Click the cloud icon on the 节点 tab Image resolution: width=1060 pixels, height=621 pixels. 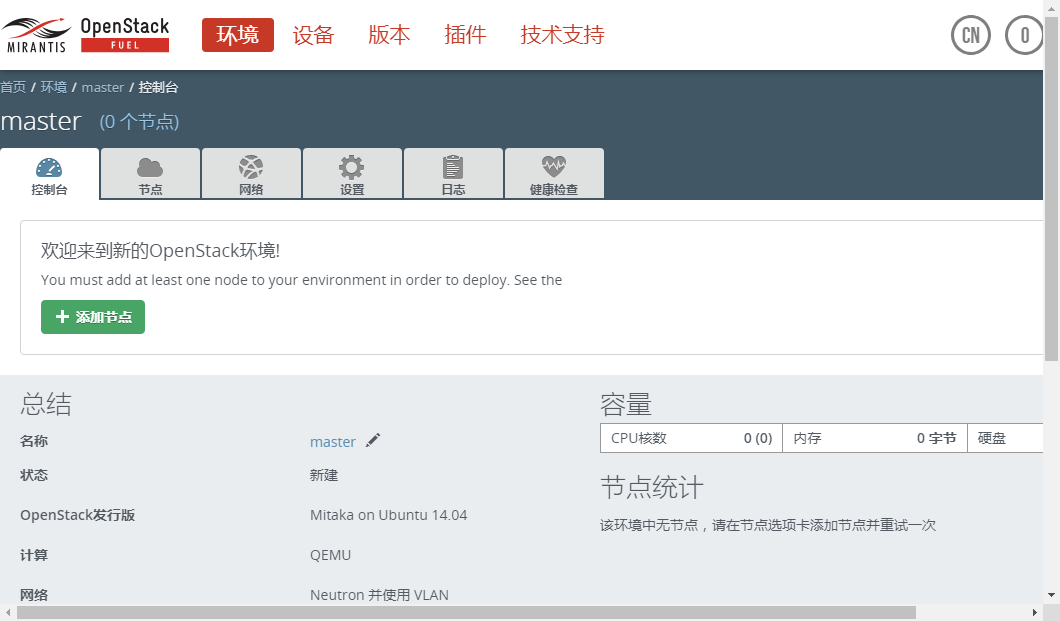pos(150,167)
